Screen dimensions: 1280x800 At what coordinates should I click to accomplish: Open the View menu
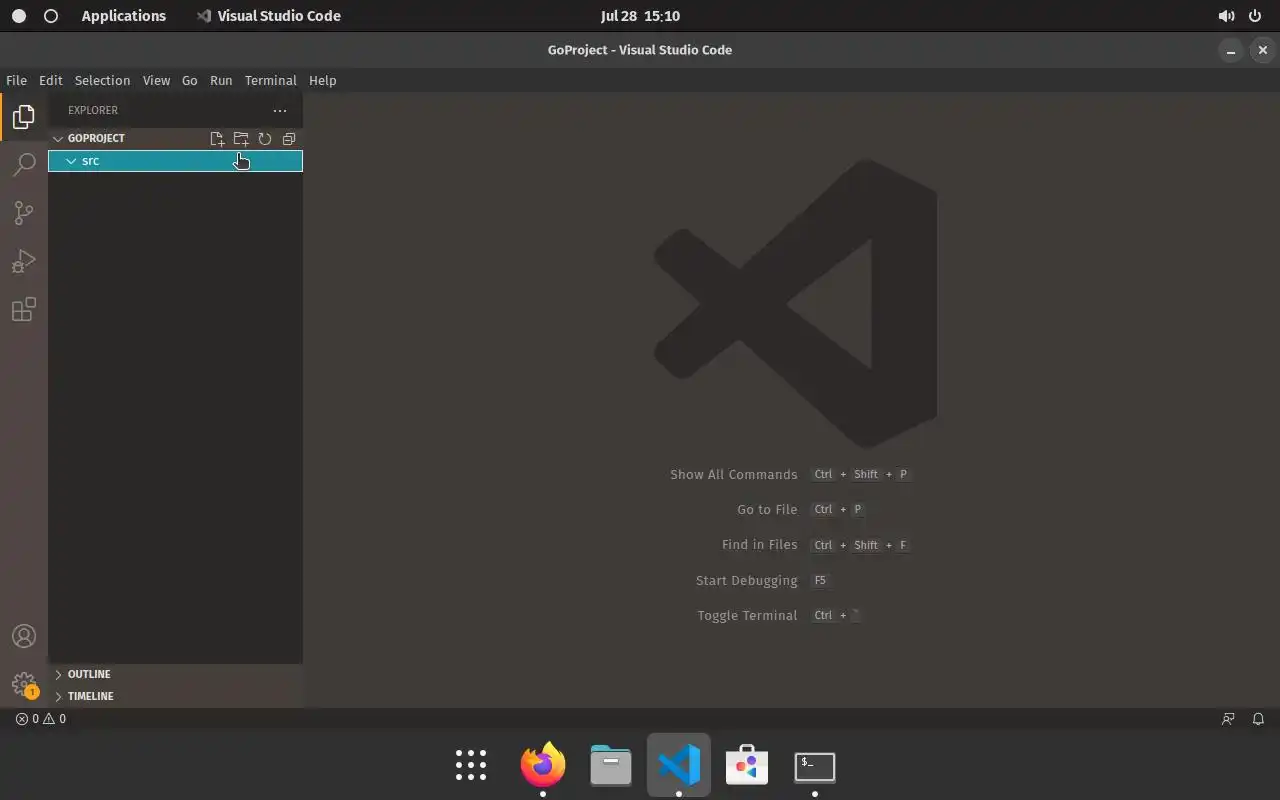(156, 80)
